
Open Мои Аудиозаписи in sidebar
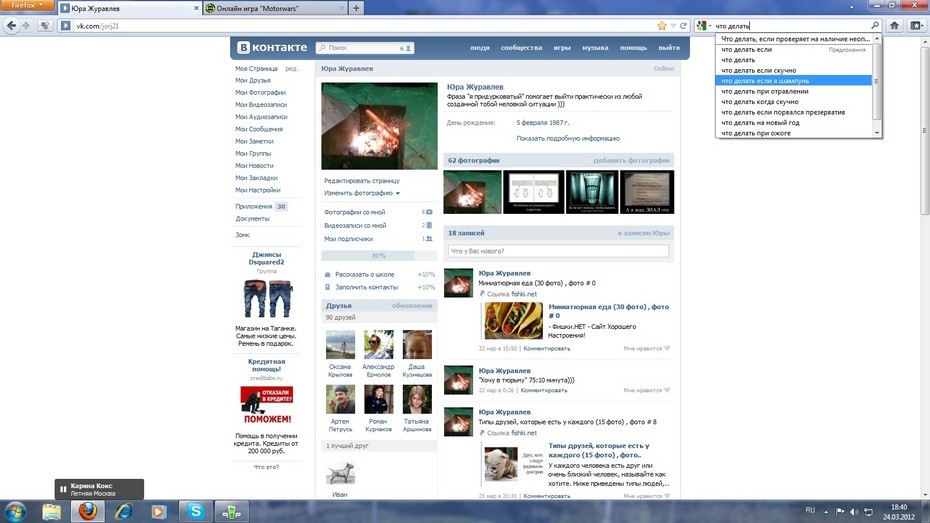[261, 117]
